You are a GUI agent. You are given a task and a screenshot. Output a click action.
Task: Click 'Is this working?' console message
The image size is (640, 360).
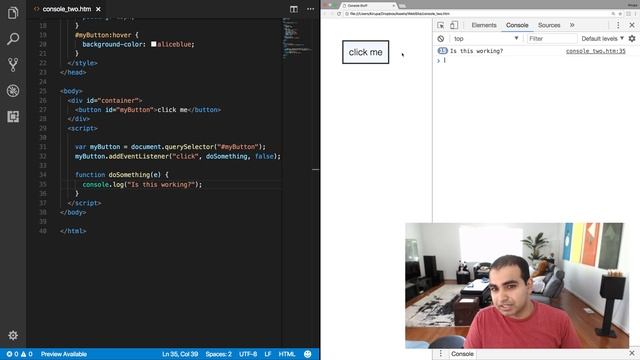476,51
